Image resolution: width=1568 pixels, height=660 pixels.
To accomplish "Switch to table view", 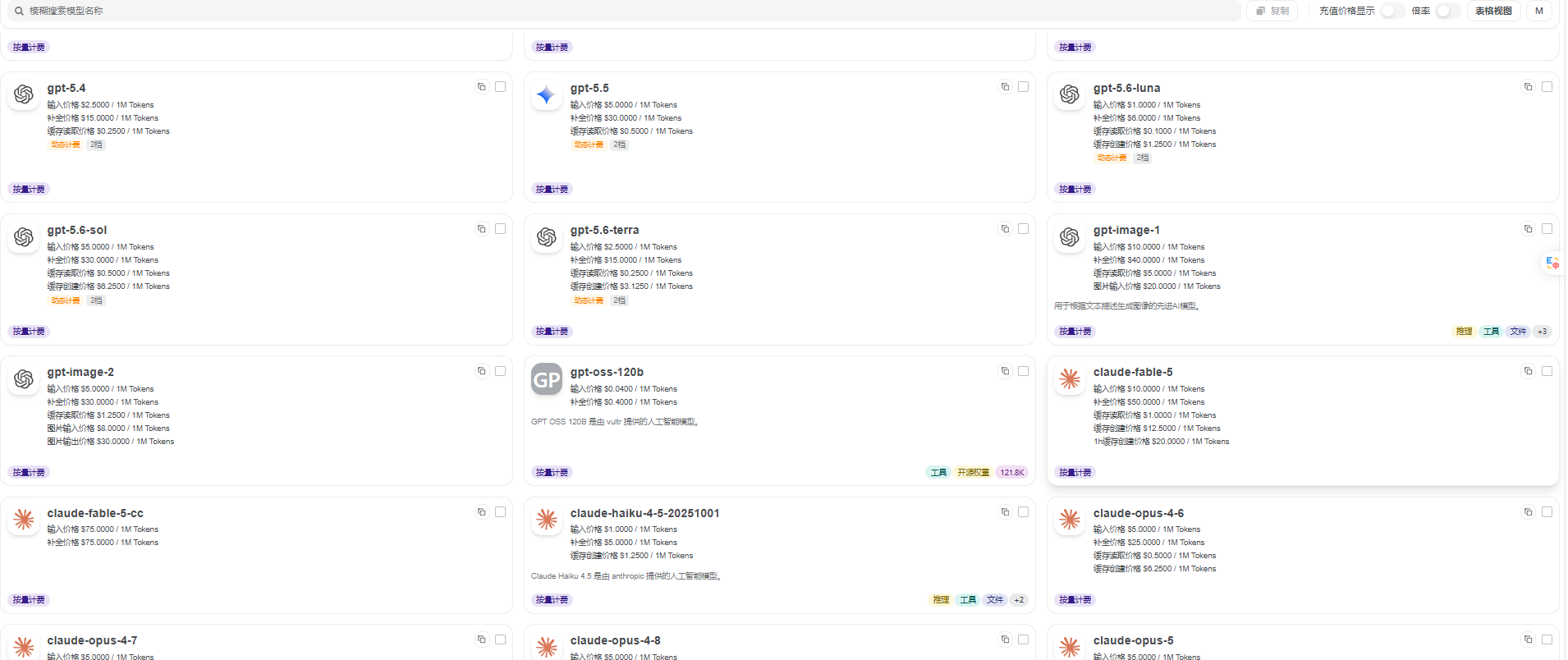I will [1493, 11].
